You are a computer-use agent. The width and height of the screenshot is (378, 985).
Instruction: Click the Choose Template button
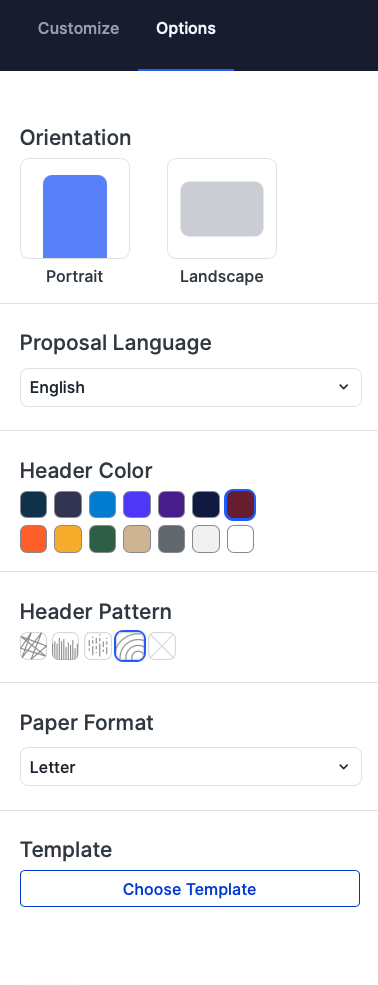pos(190,888)
